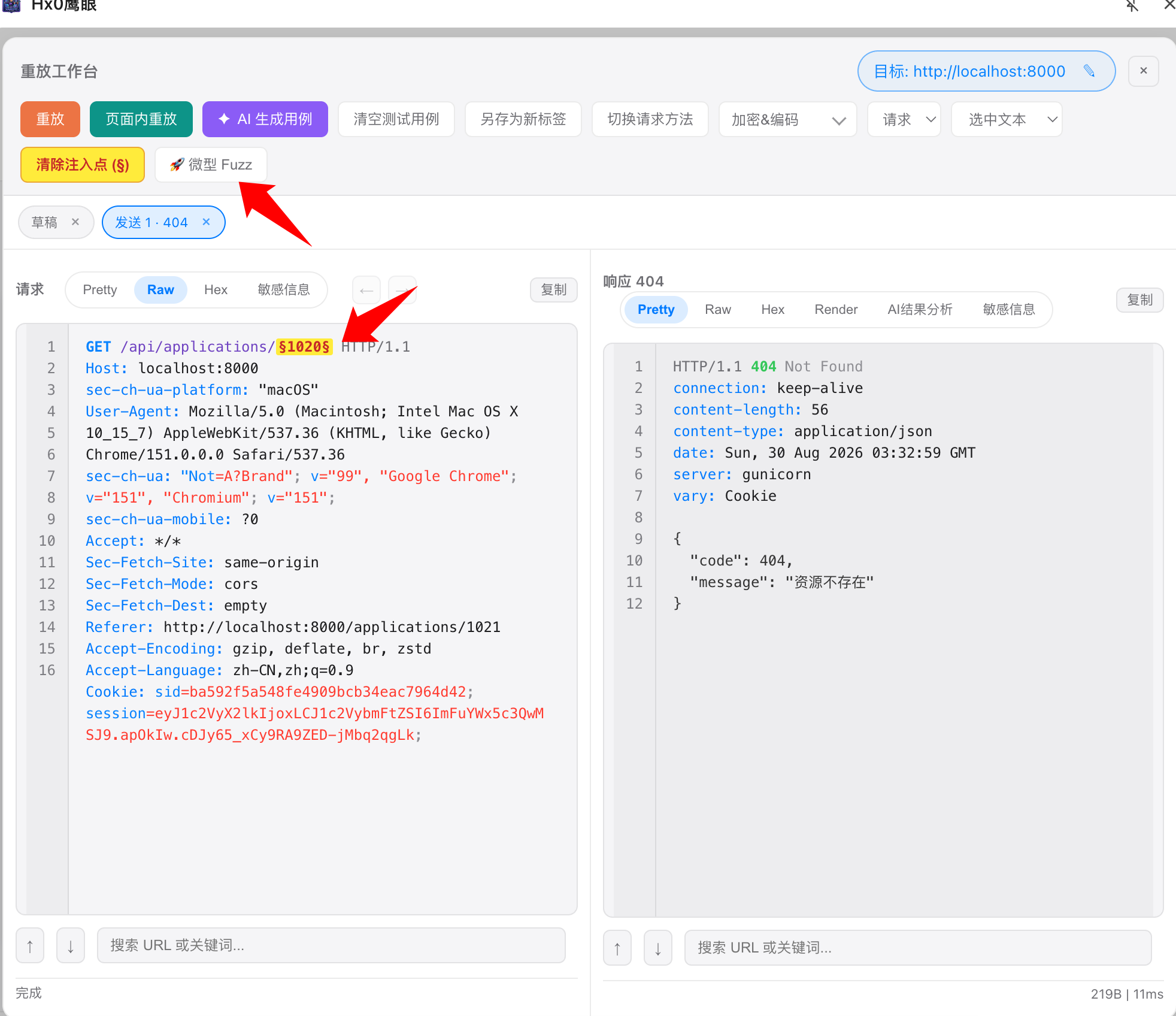Click the edit pencil icon beside target URL
Viewport: 1176px width, 1016px height.
[x=1089, y=71]
